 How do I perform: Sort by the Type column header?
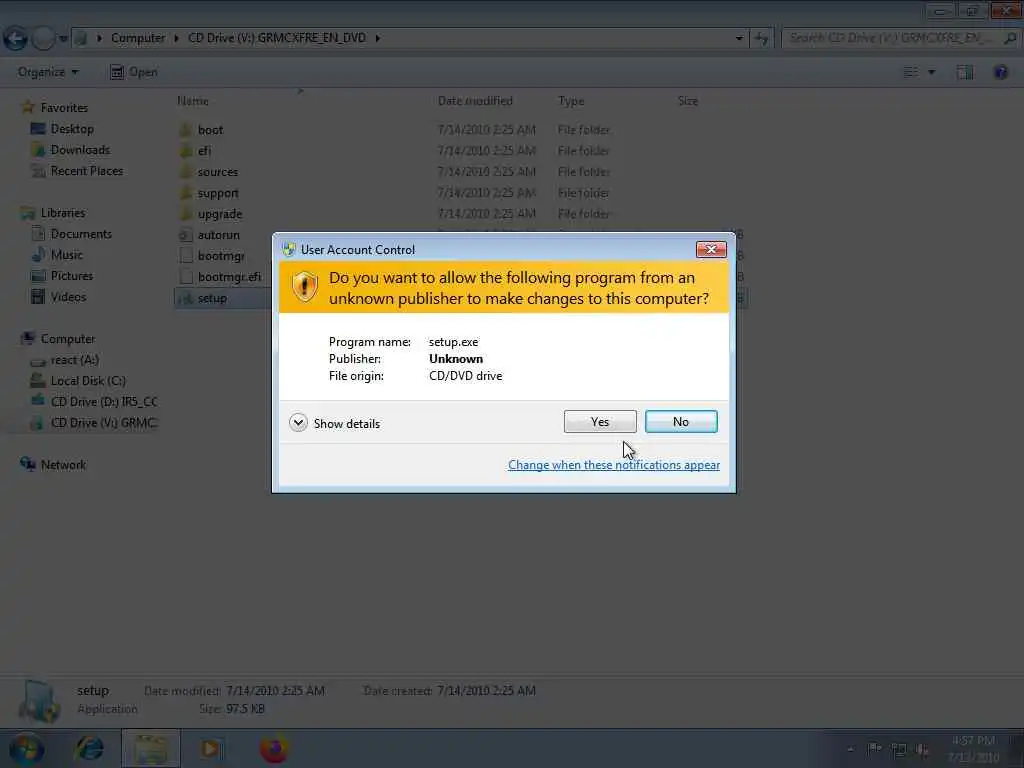pyautogui.click(x=571, y=101)
